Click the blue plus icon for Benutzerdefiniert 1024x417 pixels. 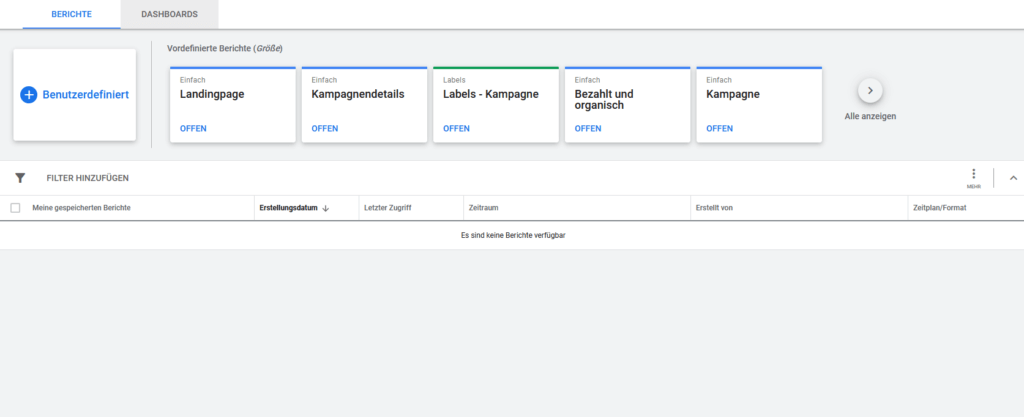click(x=29, y=94)
